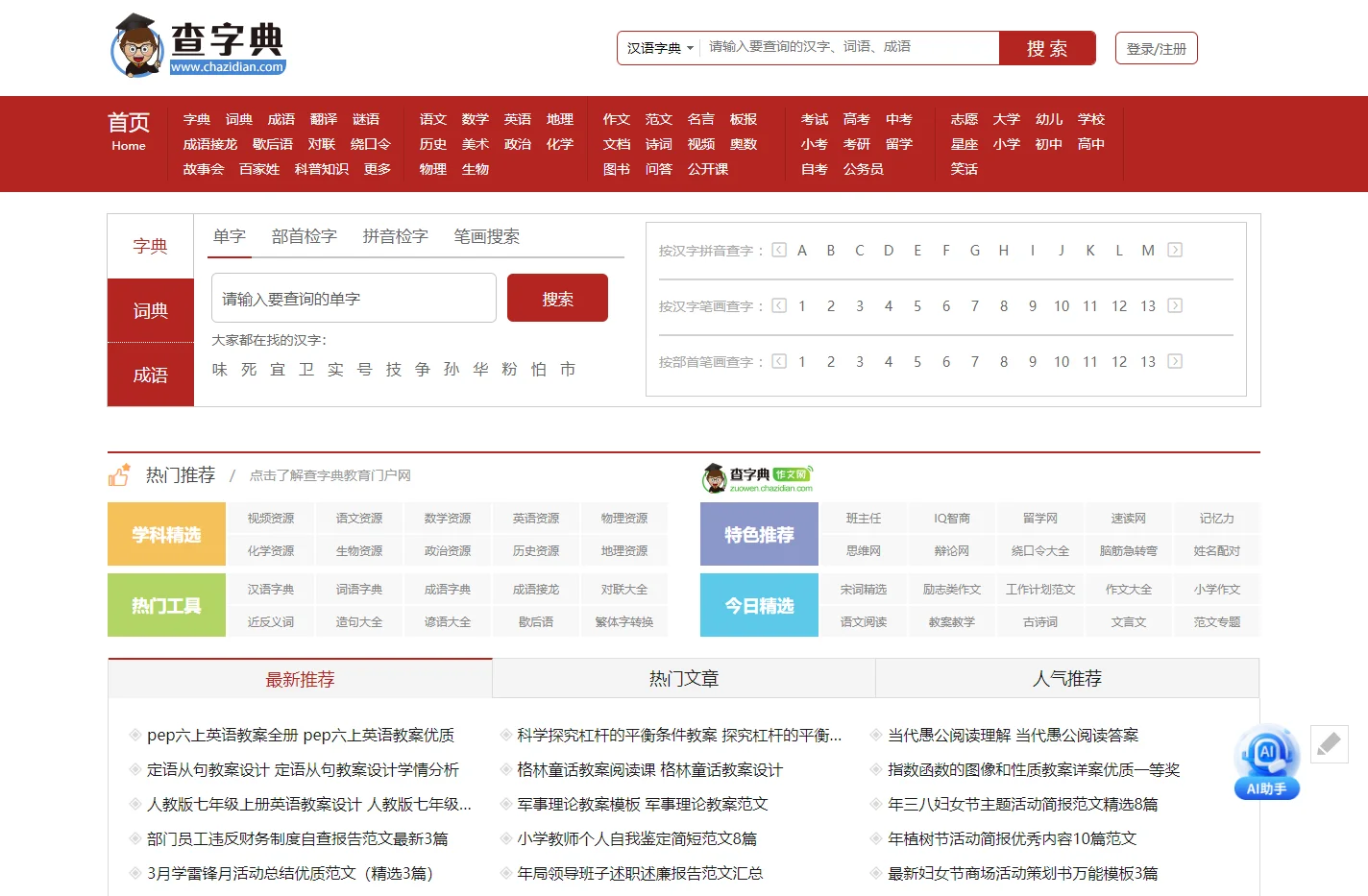Click the pencil feedback icon at right edge
1368x896 pixels.
[1329, 744]
